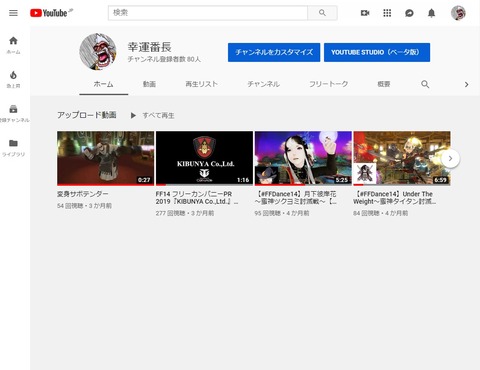Open the アップロード動画 section link
Screen dimensions: 480x370
pyautogui.click(x=87, y=115)
